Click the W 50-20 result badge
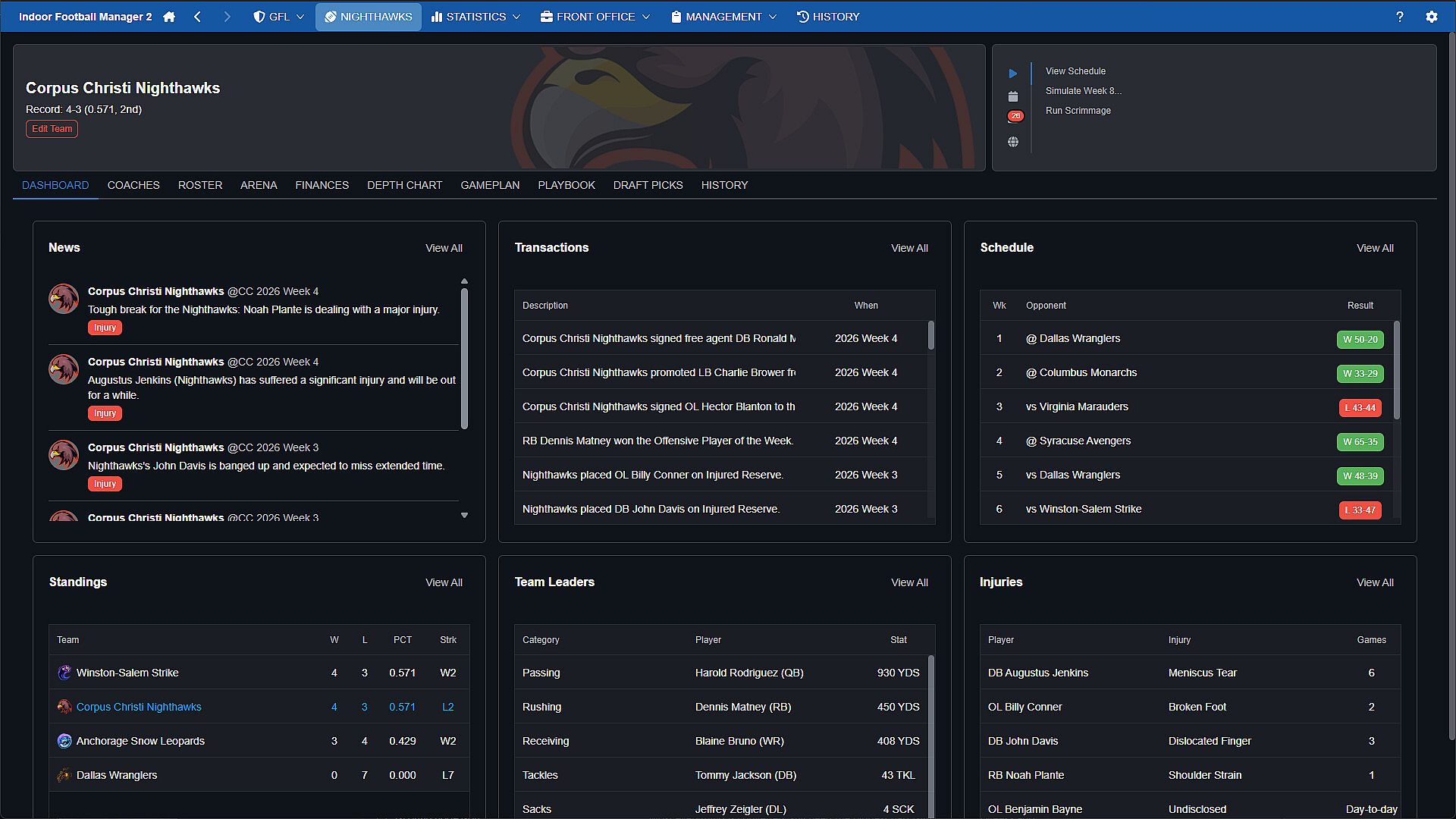This screenshot has height=819, width=1456. click(1360, 340)
